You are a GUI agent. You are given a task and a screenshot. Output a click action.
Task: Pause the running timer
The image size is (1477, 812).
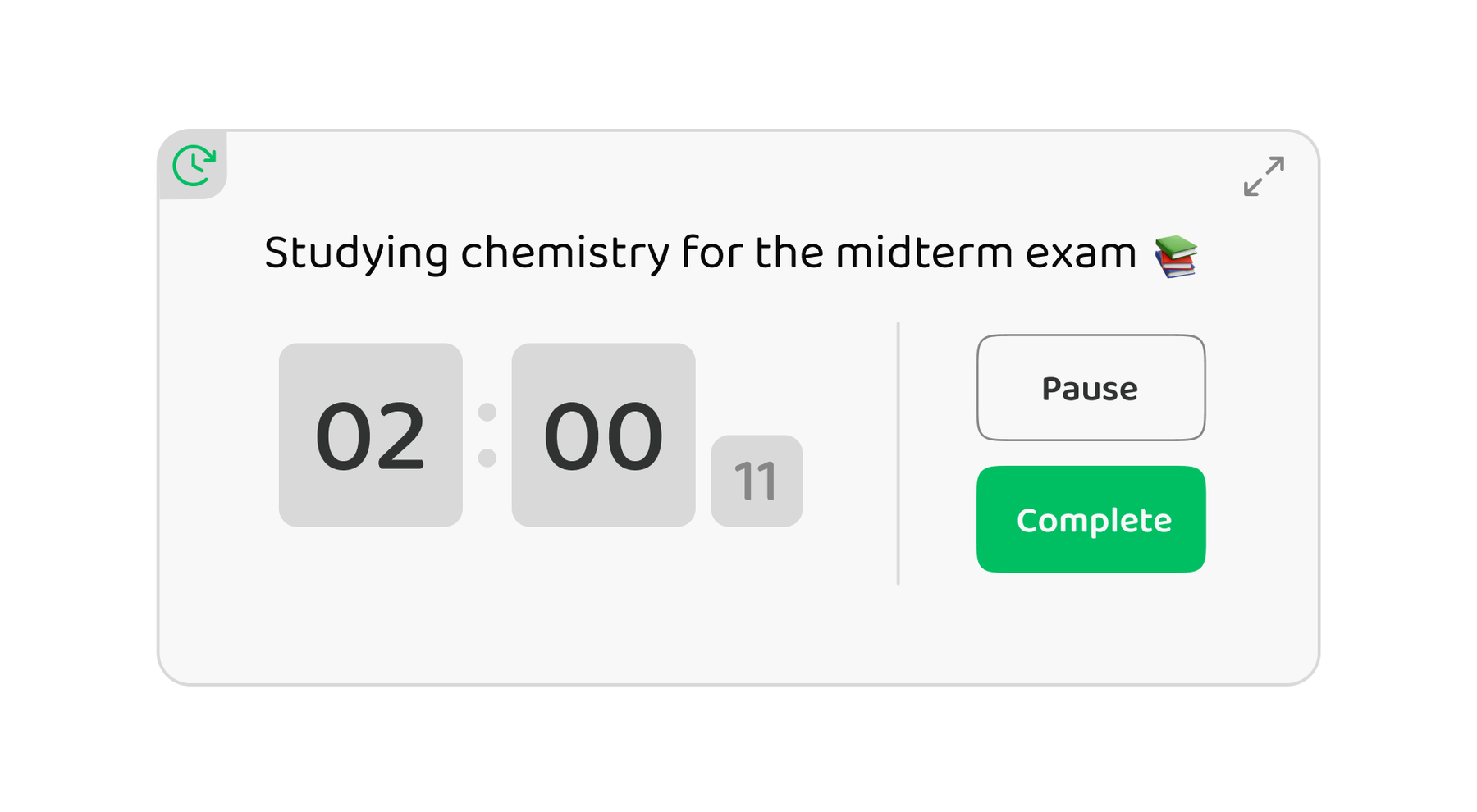pos(1091,388)
